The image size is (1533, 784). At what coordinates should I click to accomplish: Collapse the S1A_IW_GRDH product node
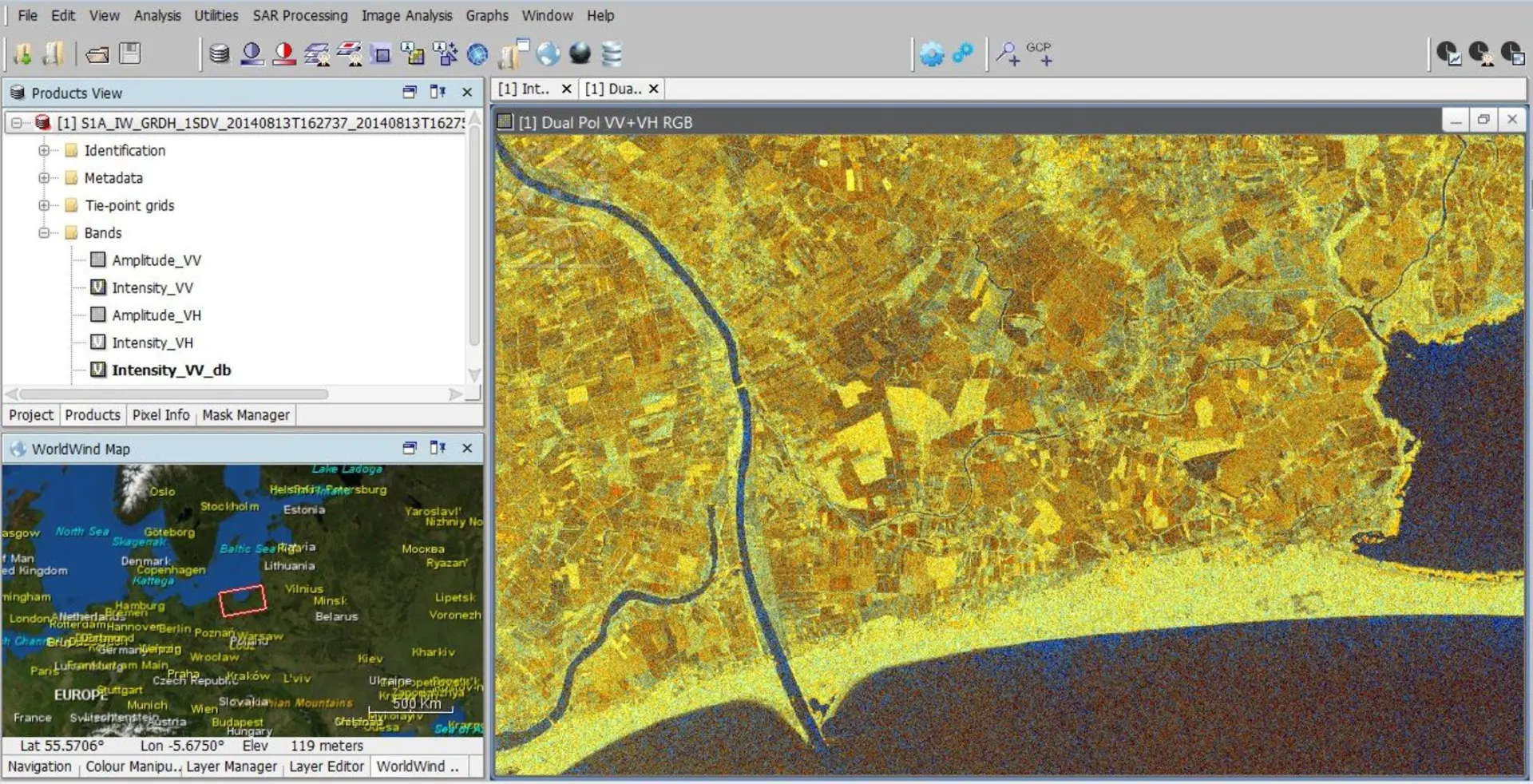click(x=16, y=123)
